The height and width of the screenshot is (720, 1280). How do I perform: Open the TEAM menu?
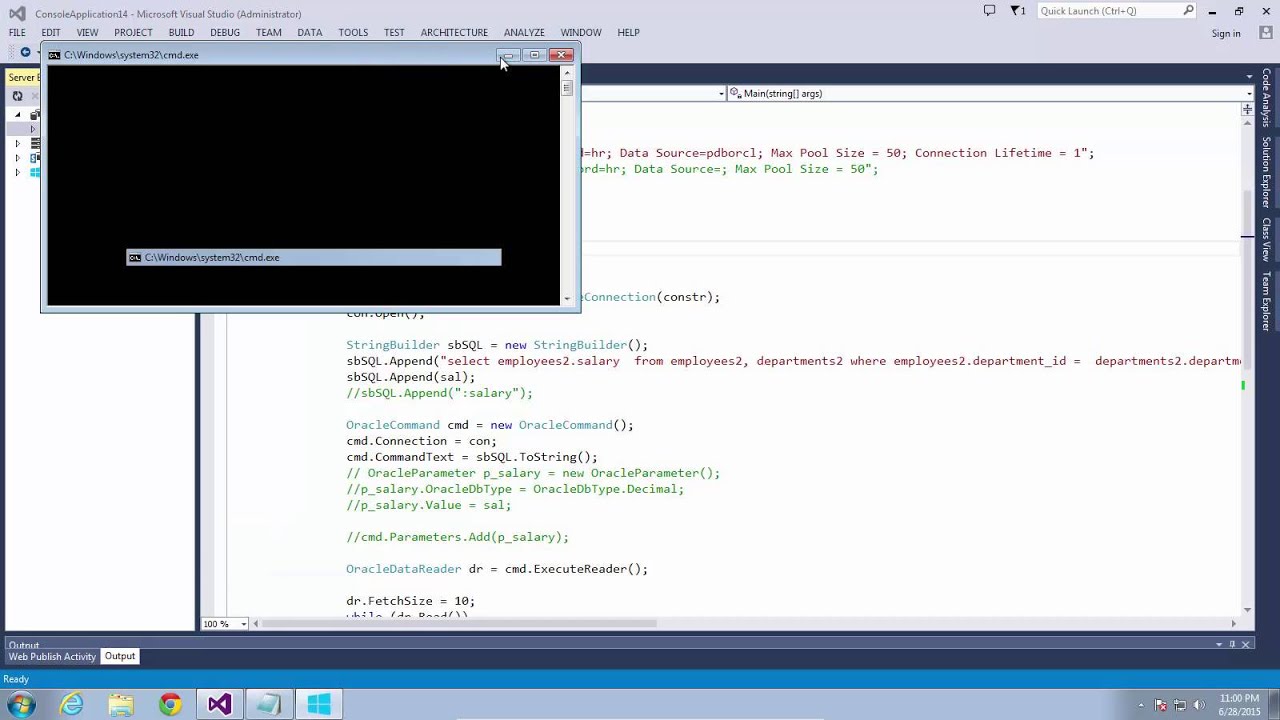[269, 32]
